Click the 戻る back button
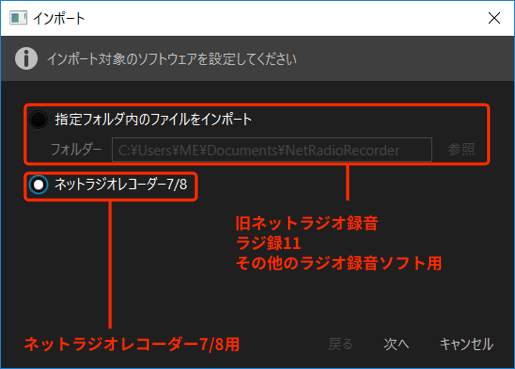This screenshot has height=369, width=515. pos(340,344)
